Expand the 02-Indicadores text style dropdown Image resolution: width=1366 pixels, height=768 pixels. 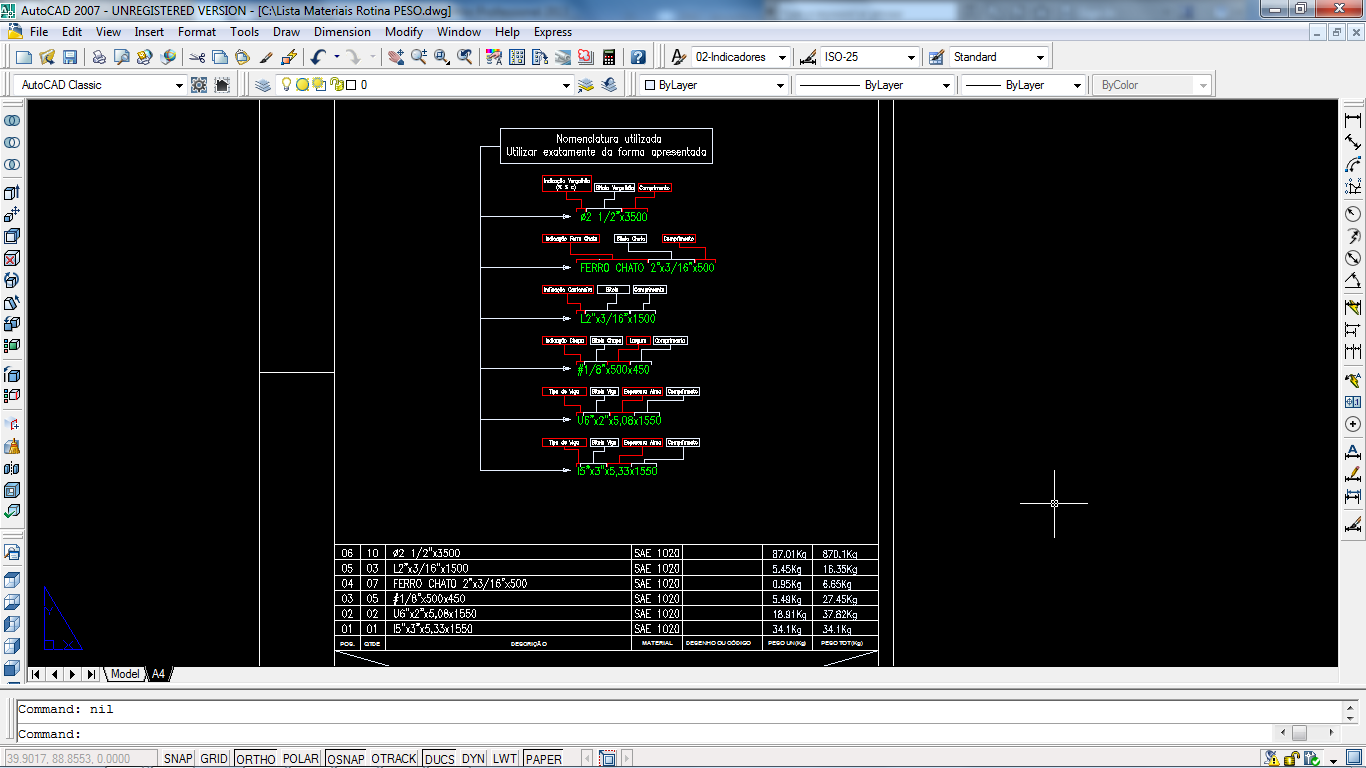tap(781, 57)
